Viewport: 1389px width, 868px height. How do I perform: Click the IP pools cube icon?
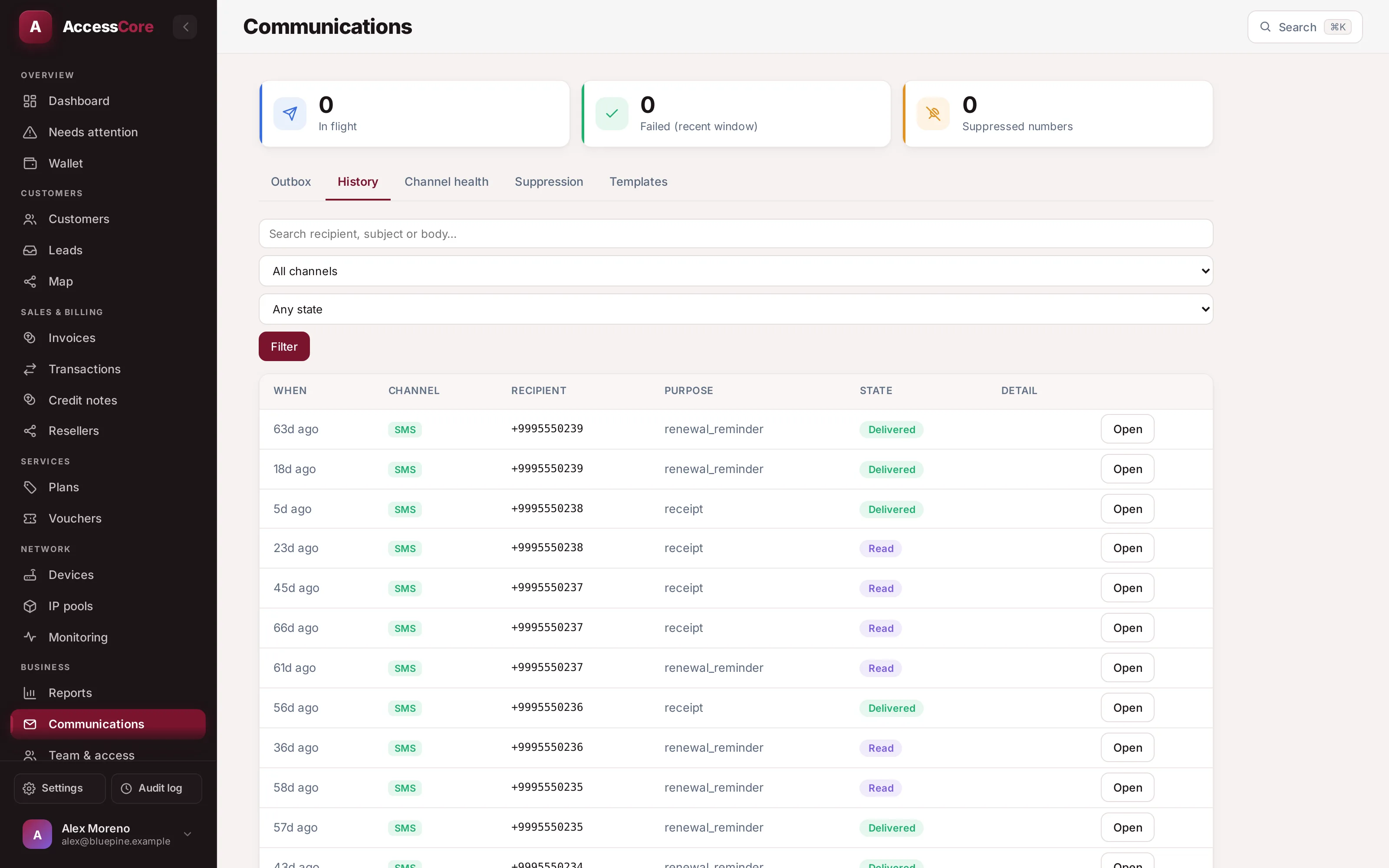pyautogui.click(x=30, y=606)
